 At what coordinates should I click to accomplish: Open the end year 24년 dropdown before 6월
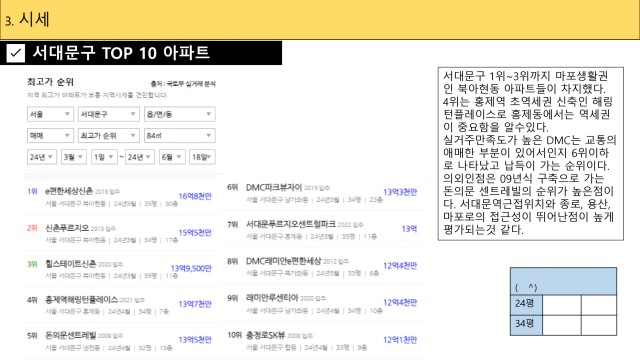point(140,157)
